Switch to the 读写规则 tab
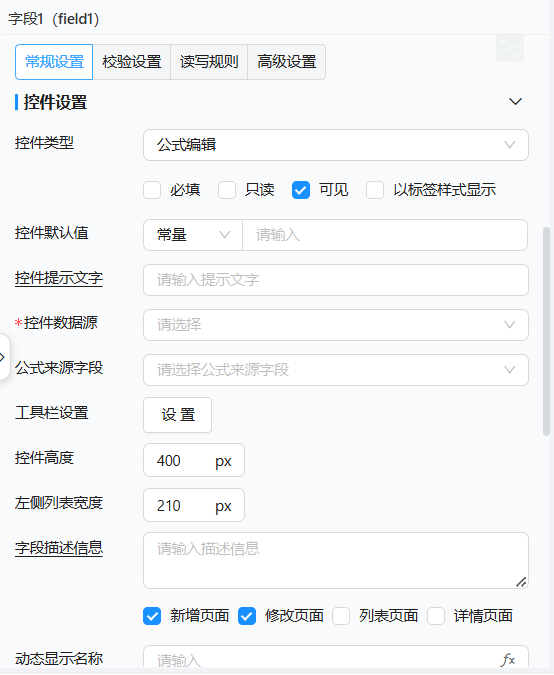 click(209, 62)
